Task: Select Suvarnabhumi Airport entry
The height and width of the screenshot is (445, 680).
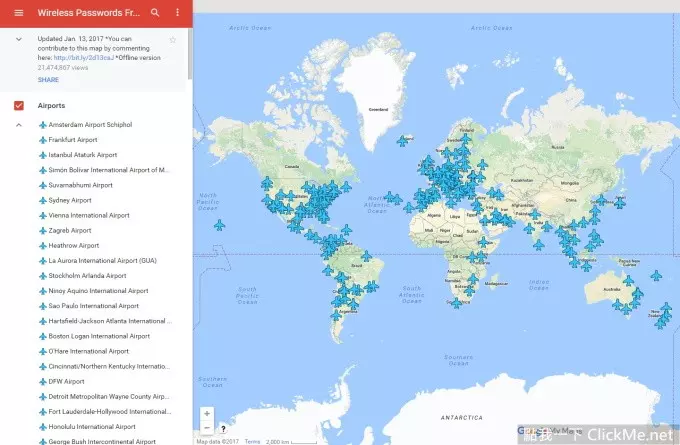Action: pyautogui.click(x=76, y=185)
